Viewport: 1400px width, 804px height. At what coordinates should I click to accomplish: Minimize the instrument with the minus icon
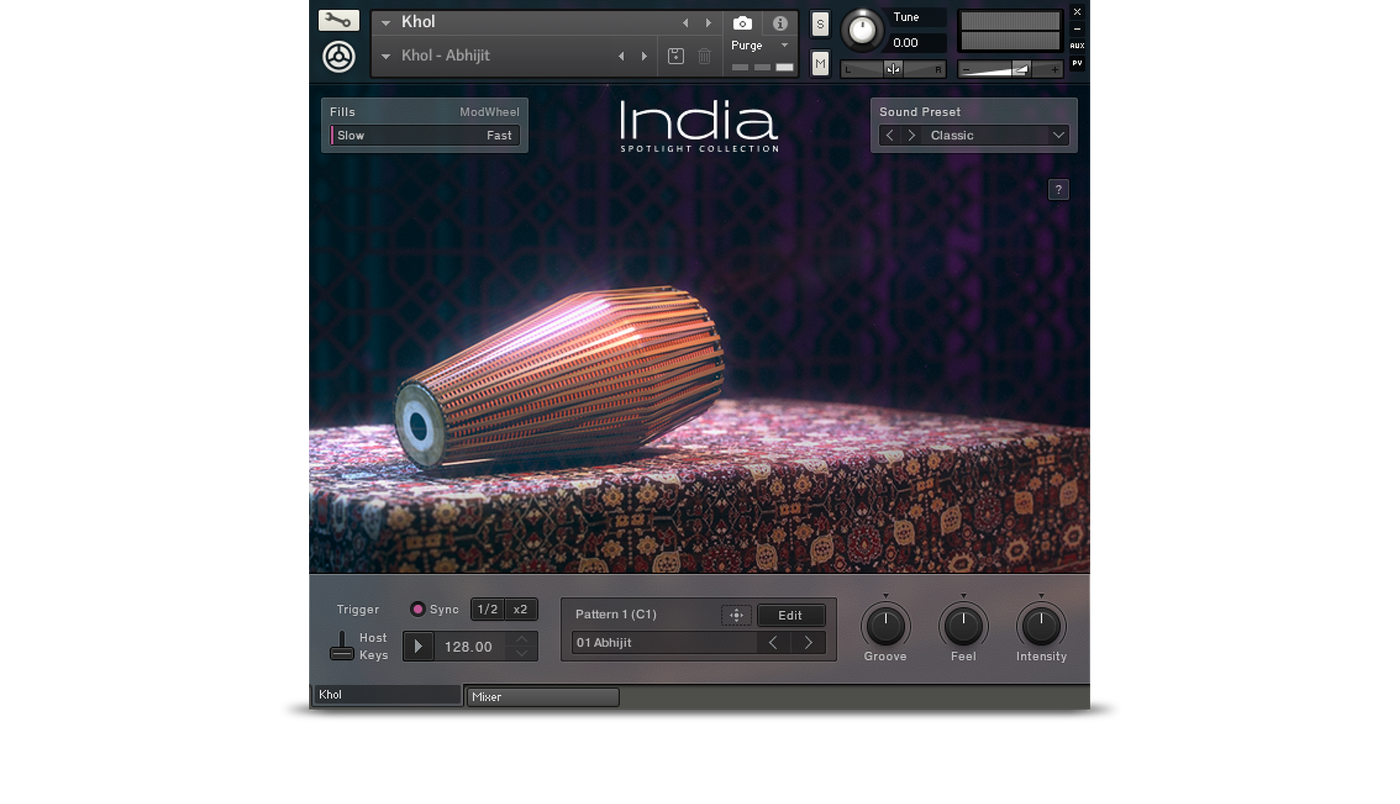point(1077,29)
